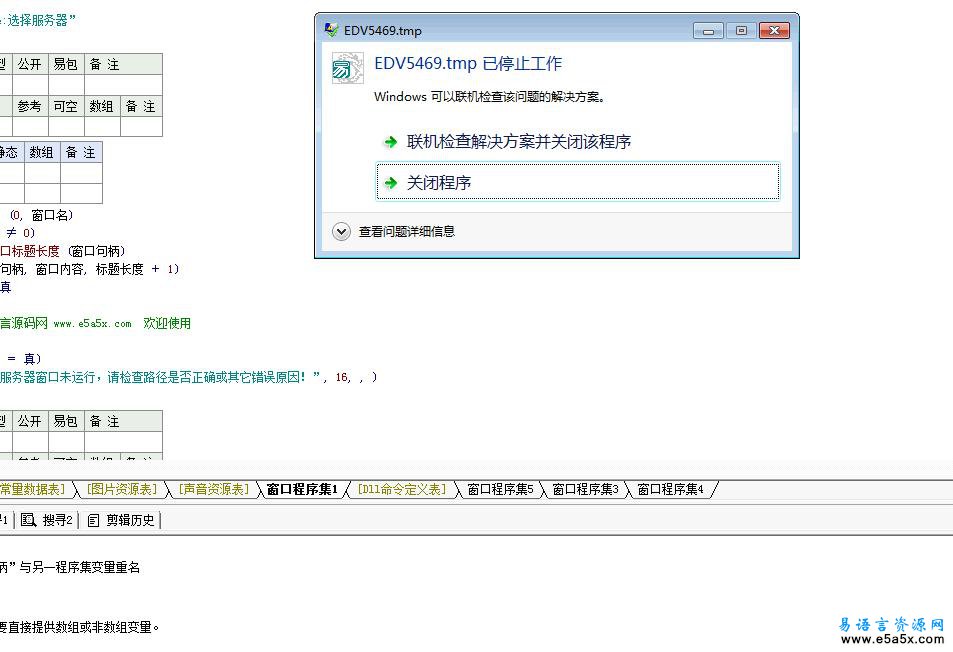
Task: Click the 查看问题详细信息 label text
Action: [x=407, y=232]
